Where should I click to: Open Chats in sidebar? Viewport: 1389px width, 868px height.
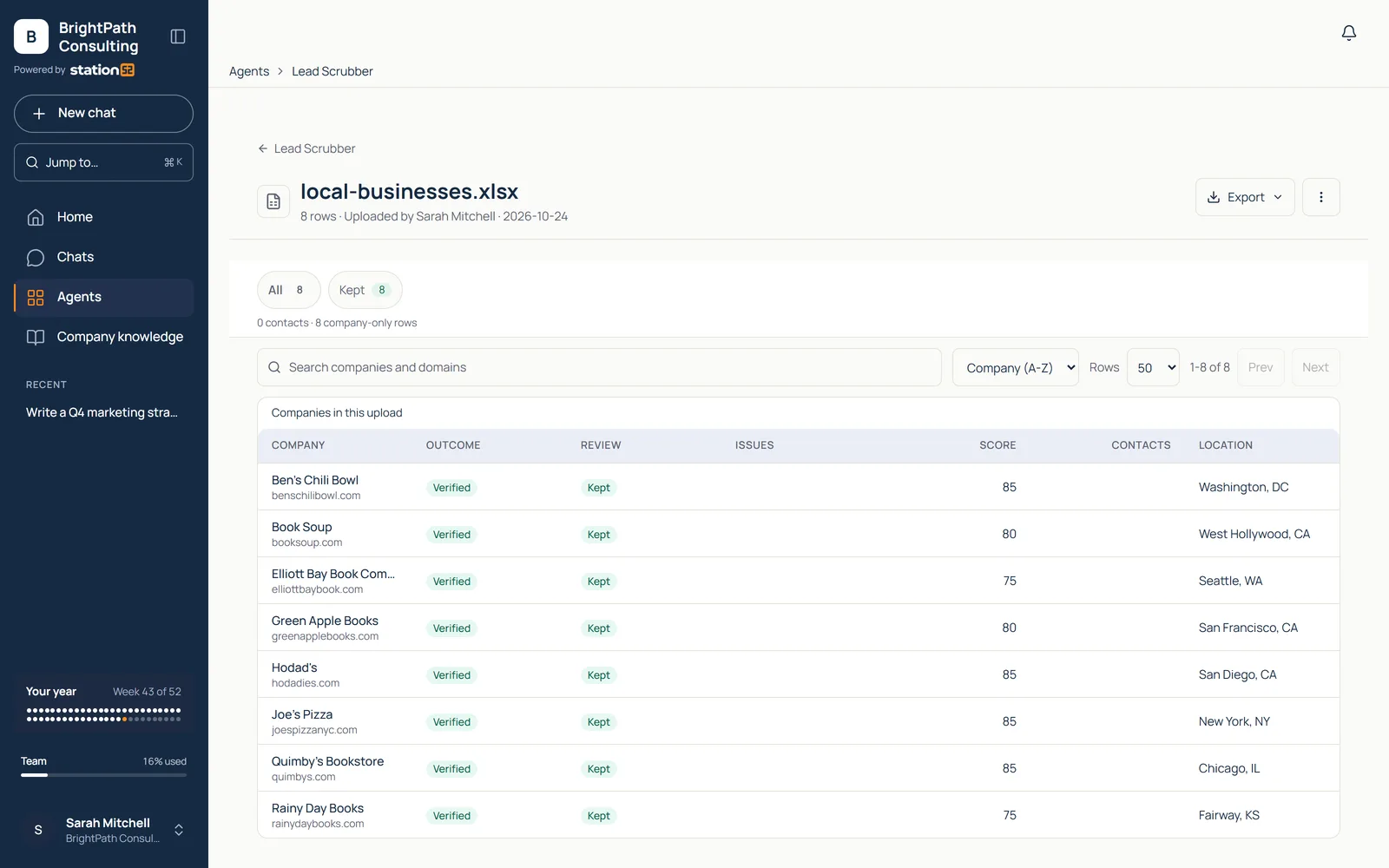103,257
